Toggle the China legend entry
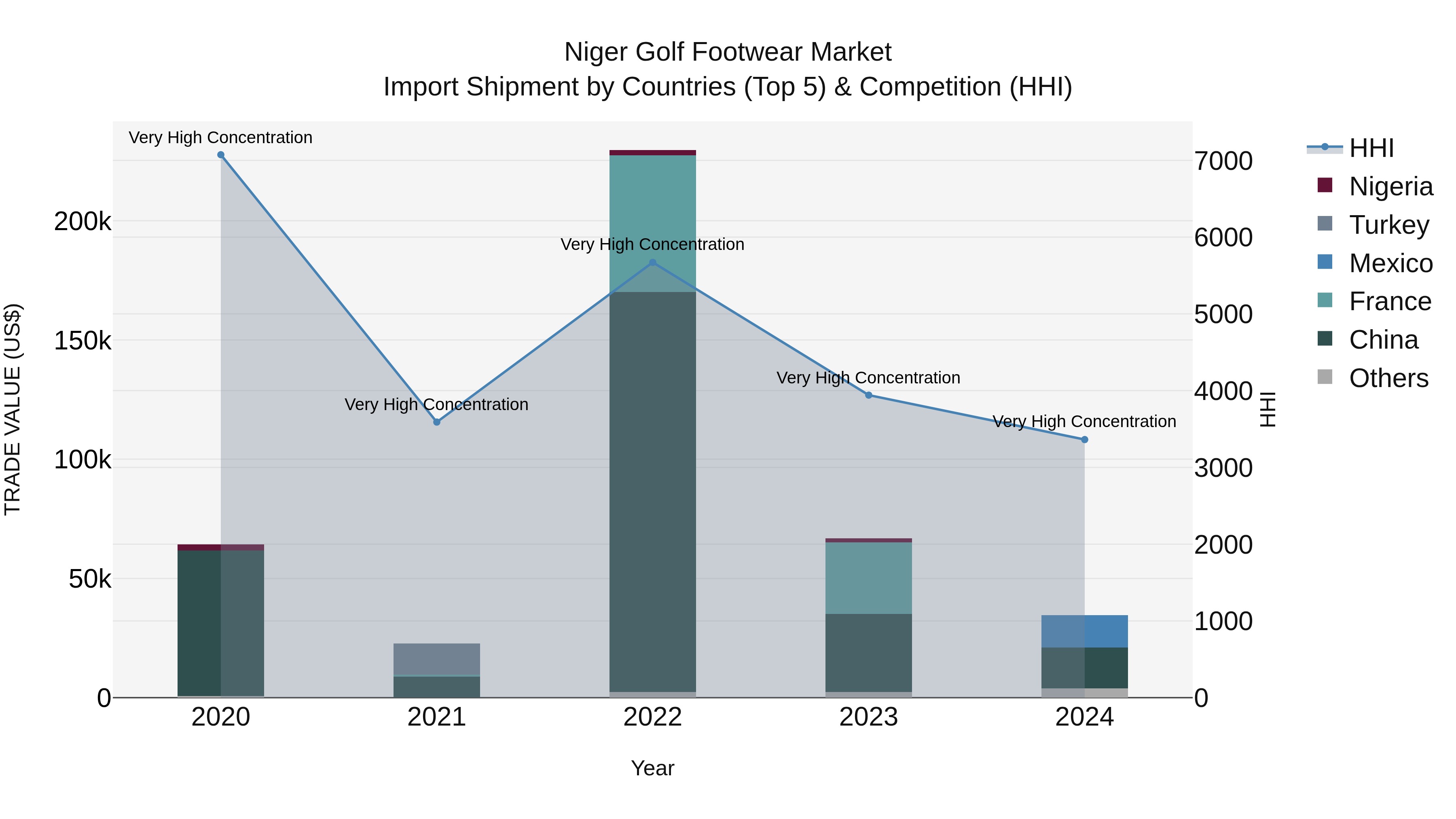1456x819 pixels. tap(1368, 340)
